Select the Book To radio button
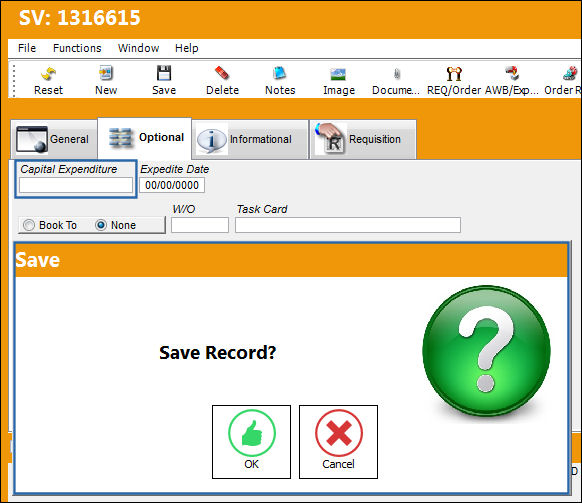582x503 pixels. tap(29, 225)
